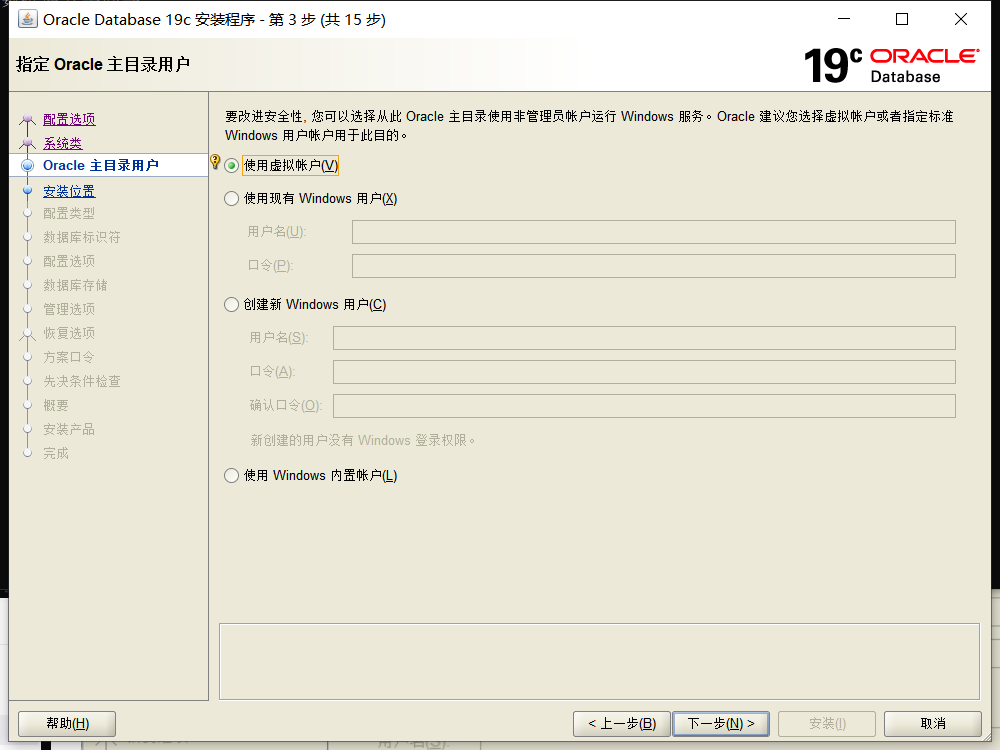
Task: Go to 安装位置 step link
Action: click(x=69, y=191)
